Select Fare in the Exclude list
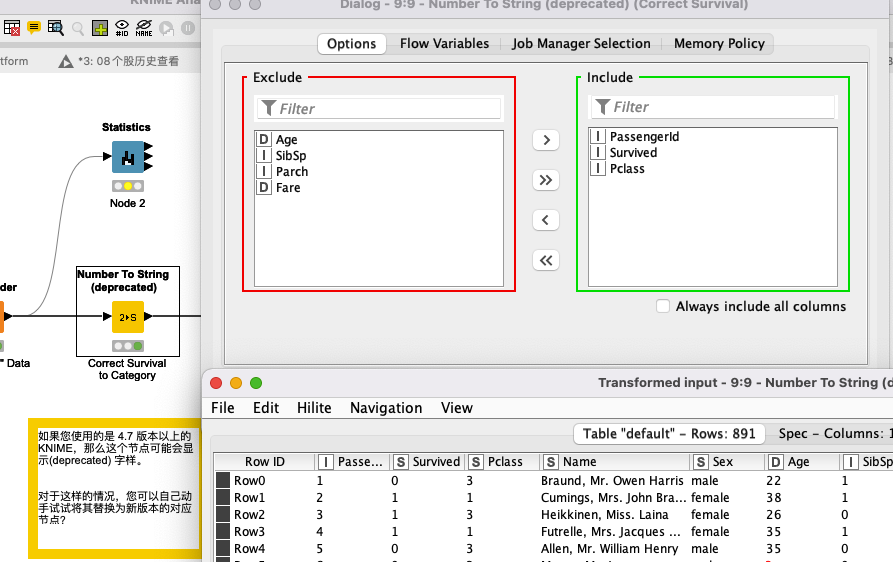The image size is (893, 562). pyautogui.click(x=379, y=187)
